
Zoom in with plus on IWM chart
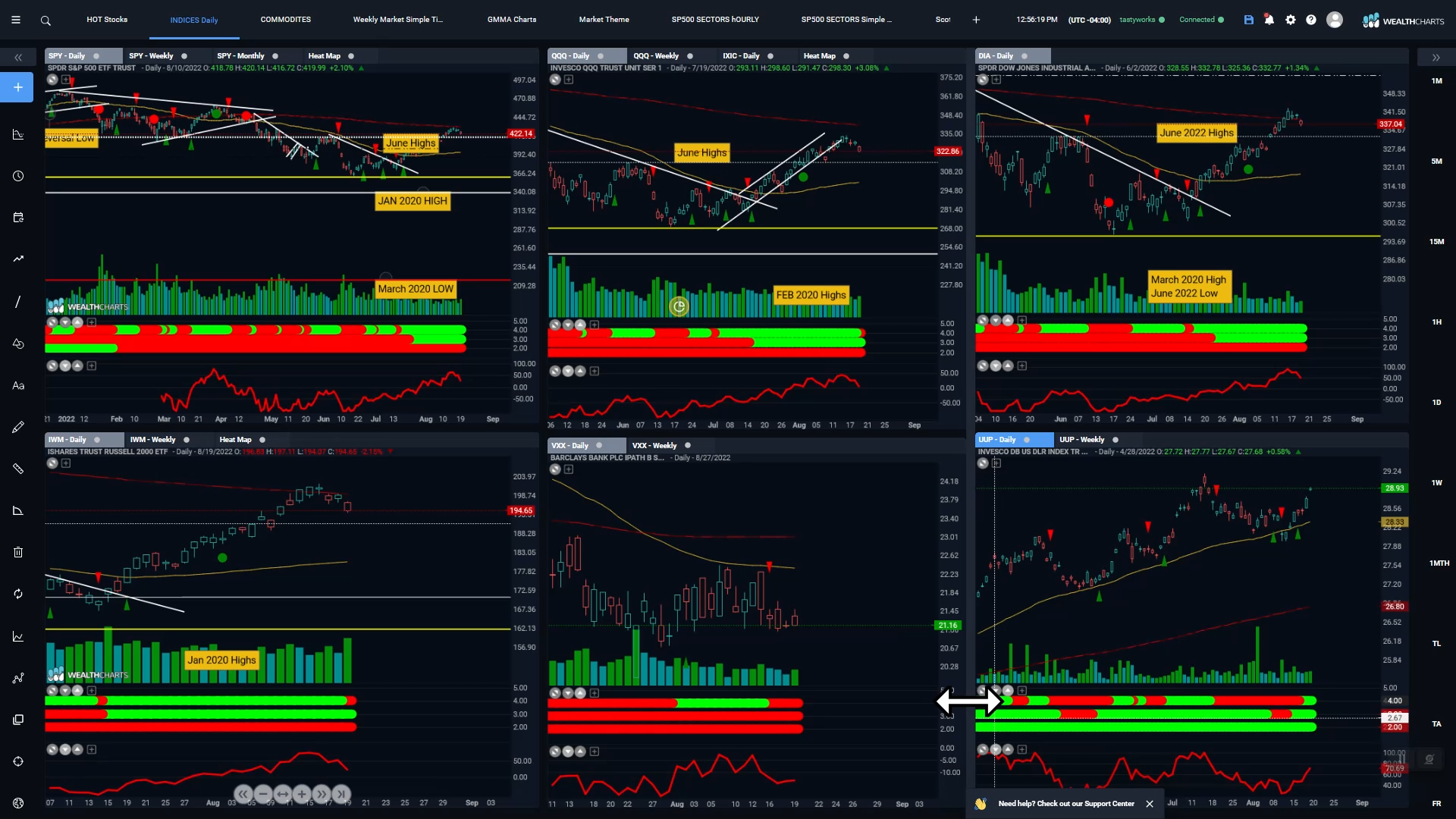302,794
